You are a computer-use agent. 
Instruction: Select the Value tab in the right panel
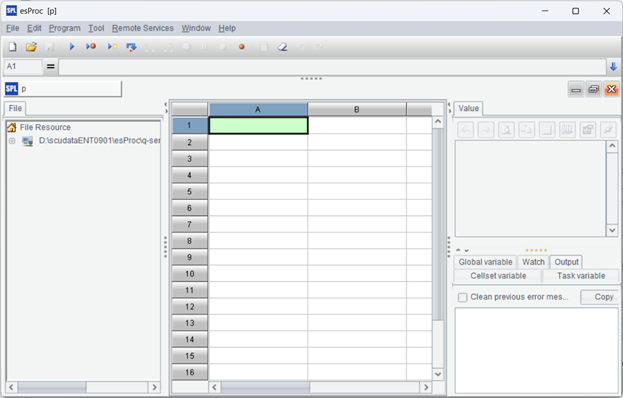pyautogui.click(x=468, y=108)
